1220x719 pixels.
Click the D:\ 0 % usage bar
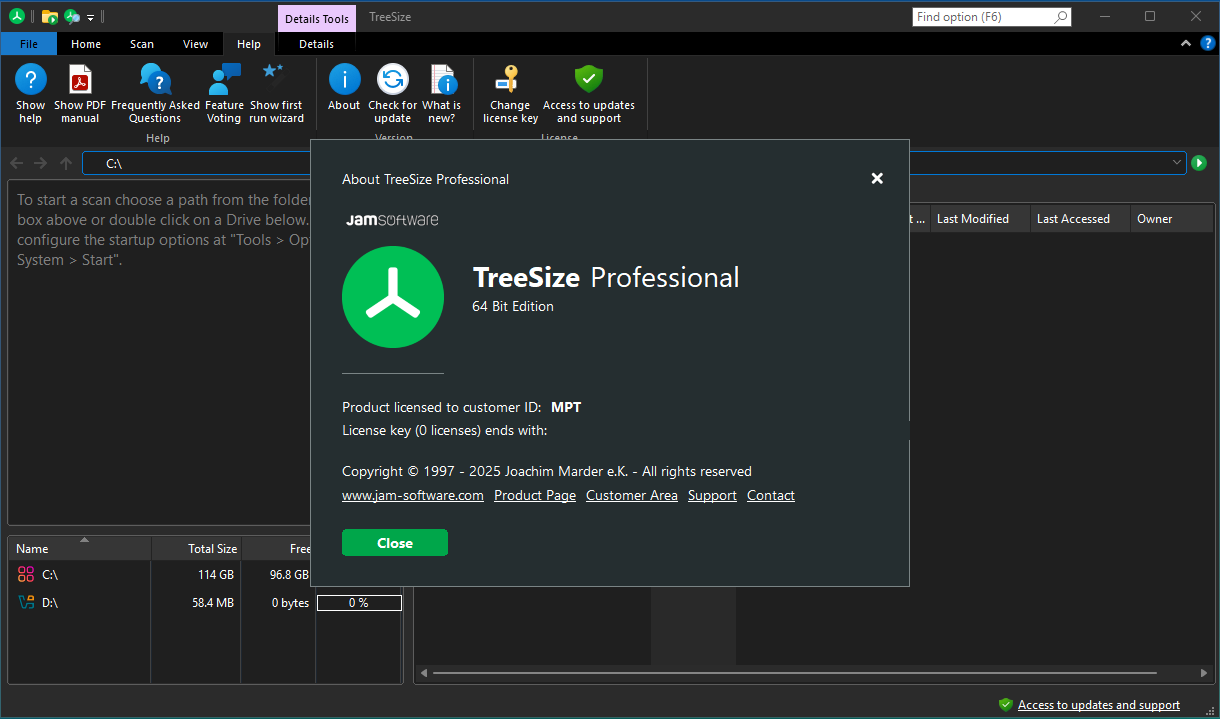click(359, 603)
